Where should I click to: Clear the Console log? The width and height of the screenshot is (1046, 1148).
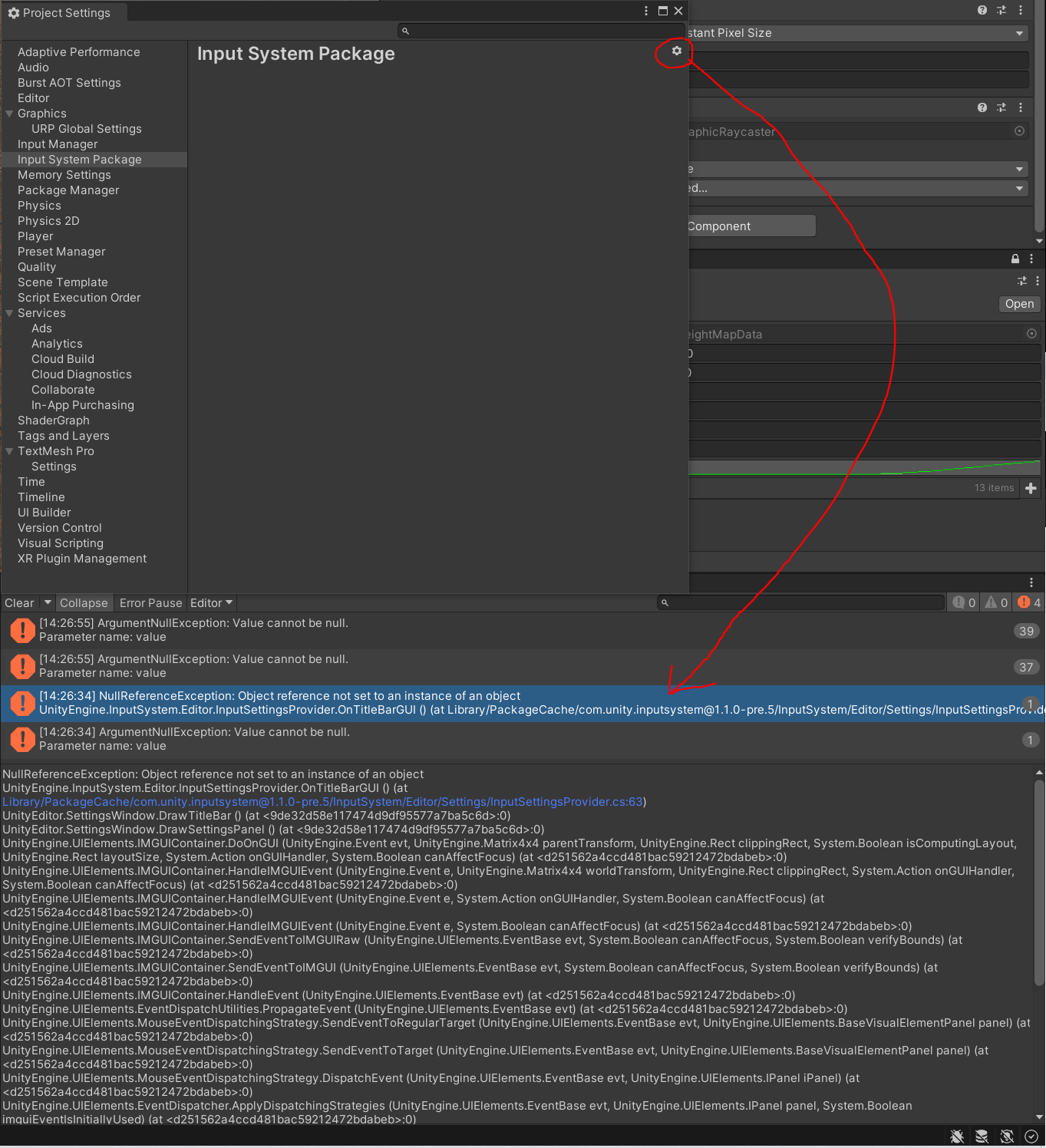point(19,603)
